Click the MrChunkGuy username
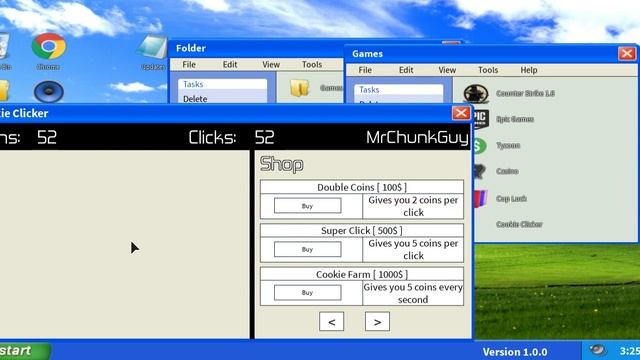The height and width of the screenshot is (360, 640). coord(417,138)
